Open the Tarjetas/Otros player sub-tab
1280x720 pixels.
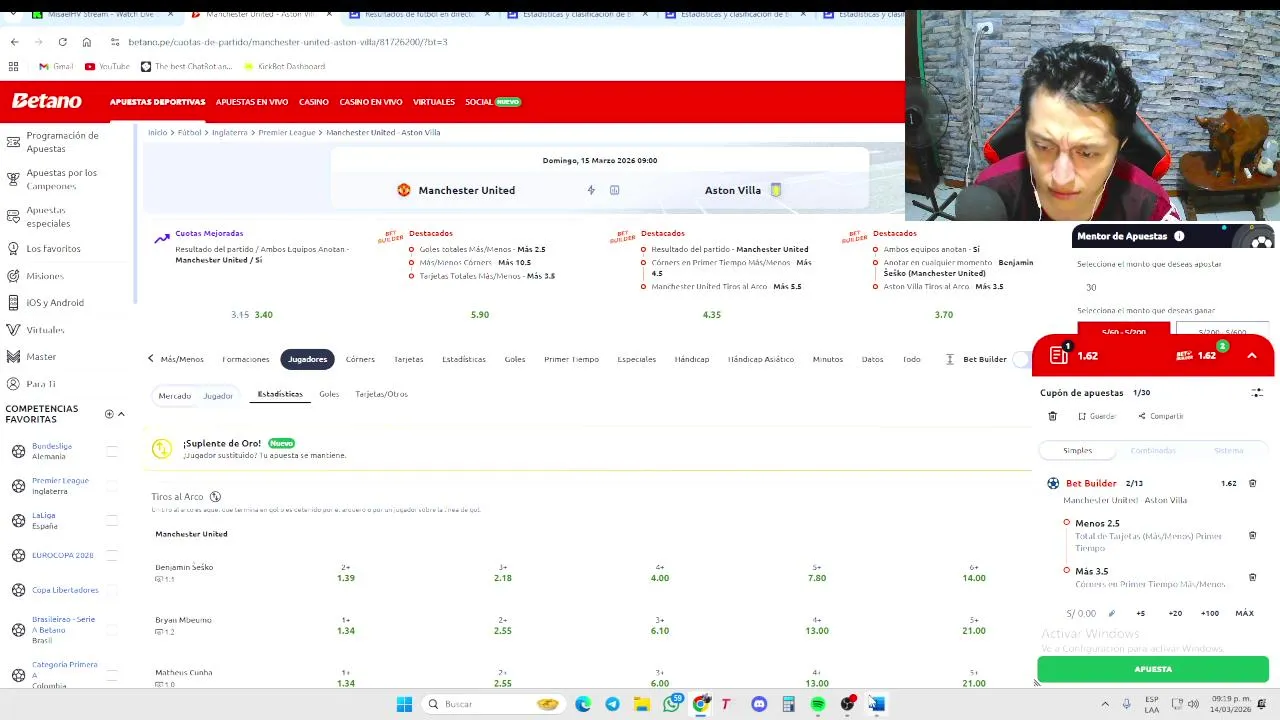[381, 394]
